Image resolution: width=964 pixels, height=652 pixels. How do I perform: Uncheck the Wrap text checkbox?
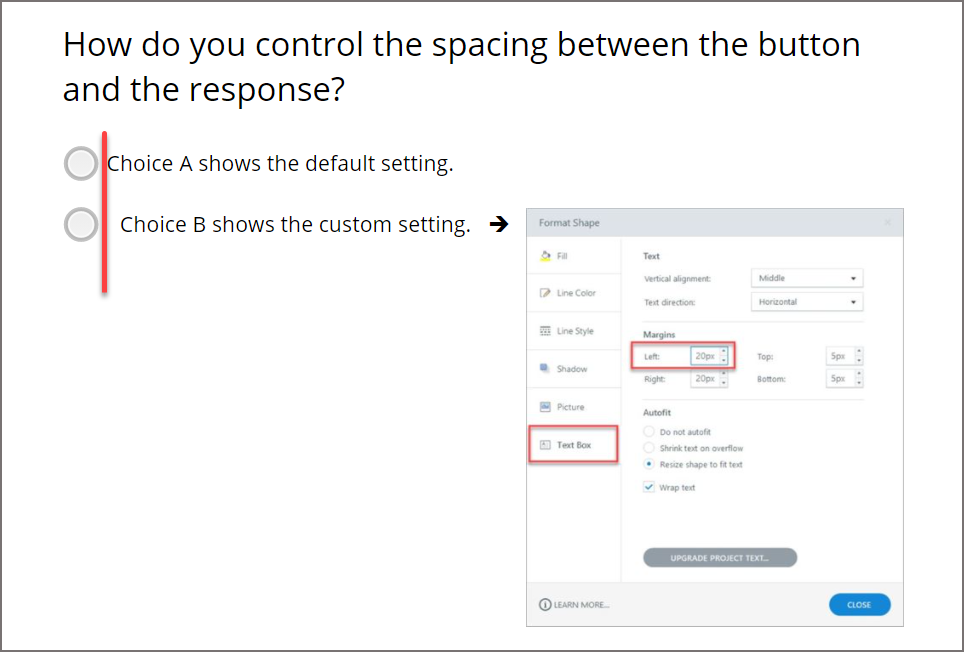pyautogui.click(x=650, y=487)
